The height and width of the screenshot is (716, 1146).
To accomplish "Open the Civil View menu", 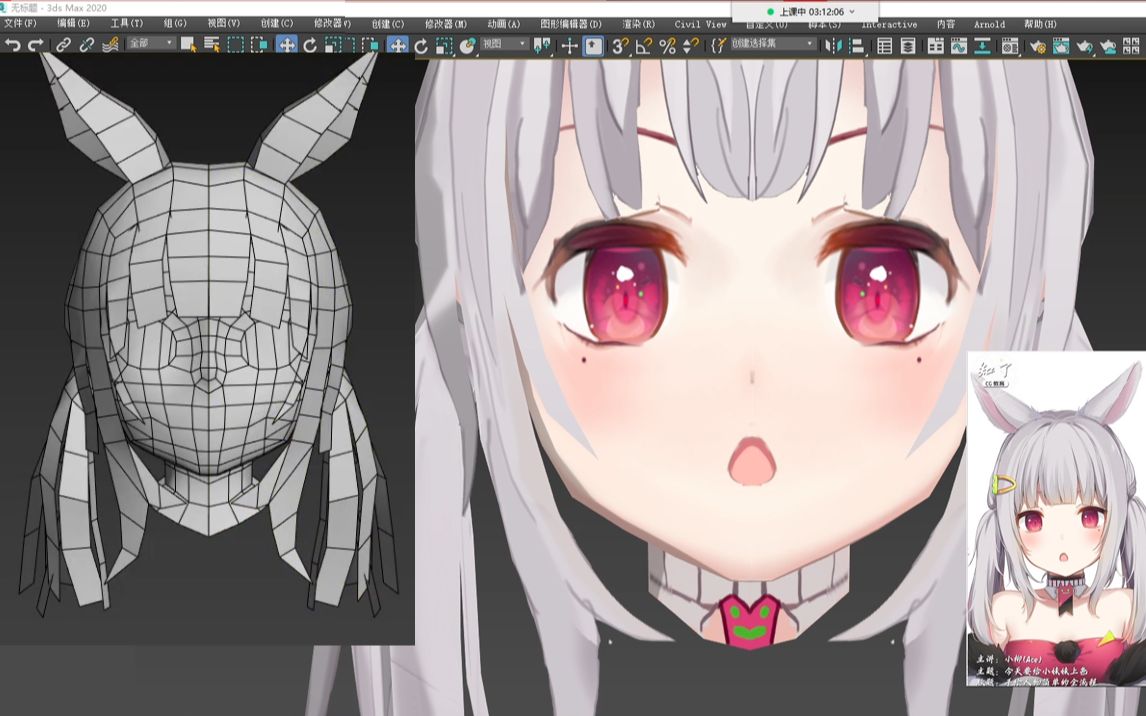I will tap(700, 24).
